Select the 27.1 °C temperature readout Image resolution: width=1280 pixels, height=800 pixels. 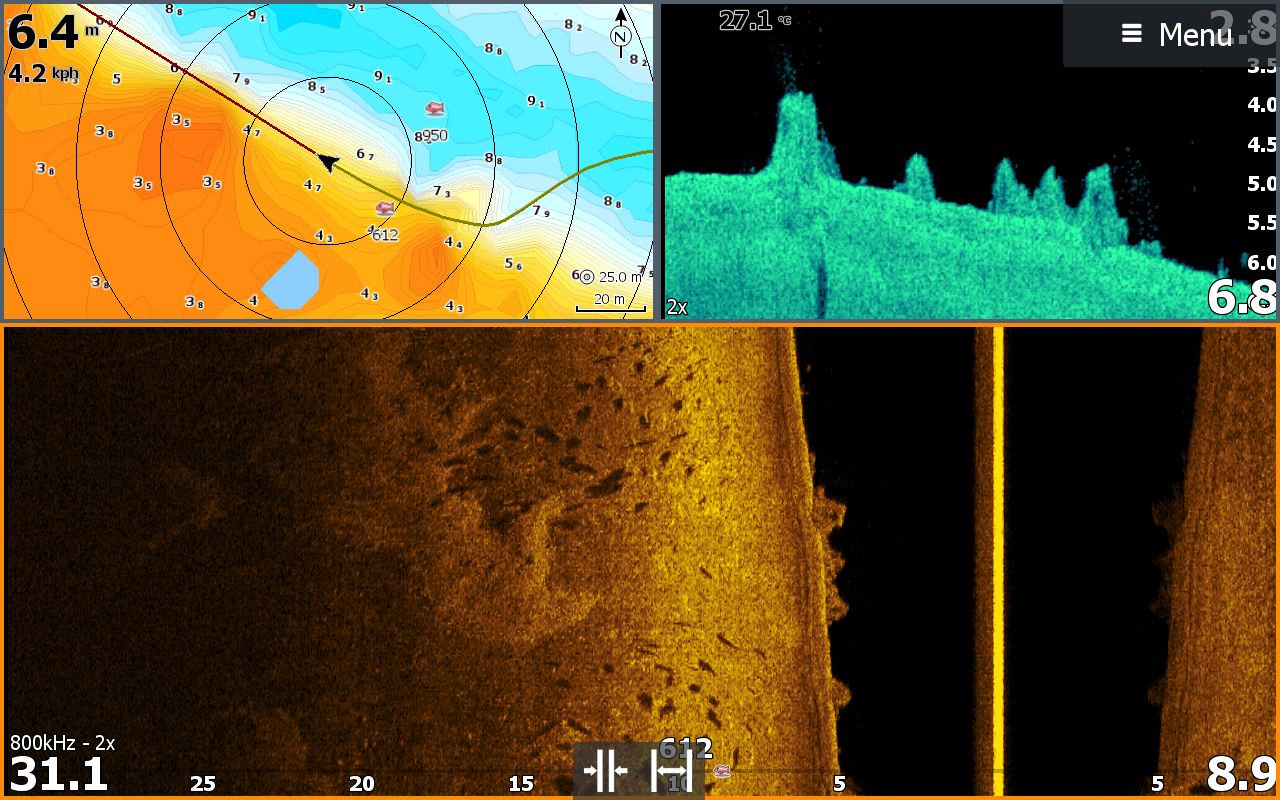pyautogui.click(x=753, y=20)
